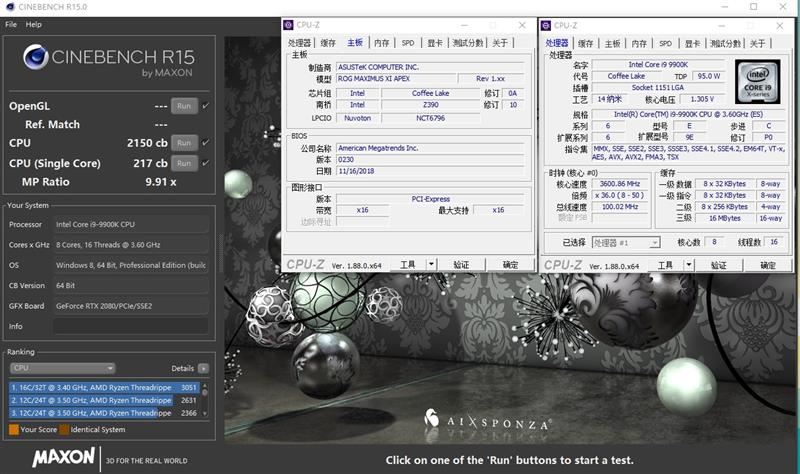This screenshot has width=800, height=474.
Task: Open 处理器 tab in left CPU-Z window
Action: coord(299,43)
